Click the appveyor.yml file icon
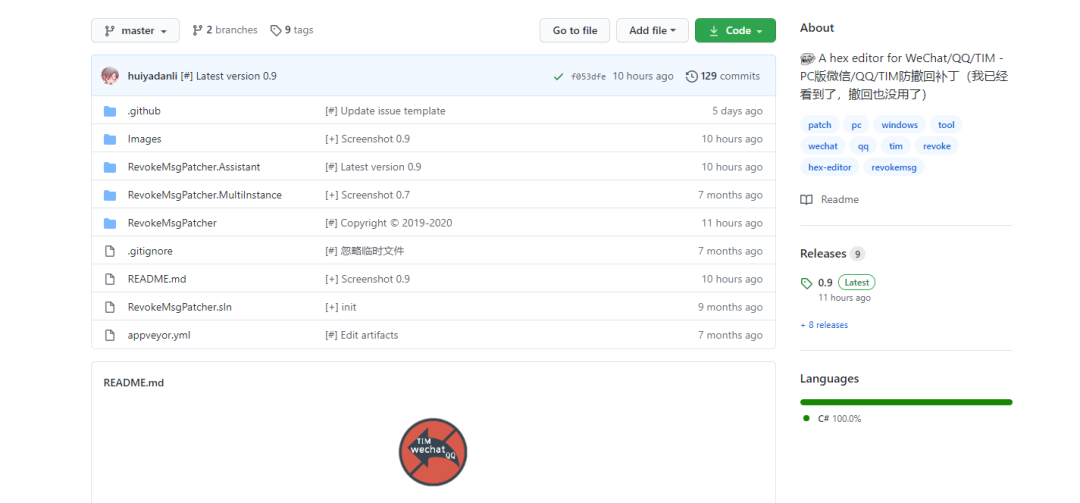This screenshot has width=1080, height=503. point(109,336)
